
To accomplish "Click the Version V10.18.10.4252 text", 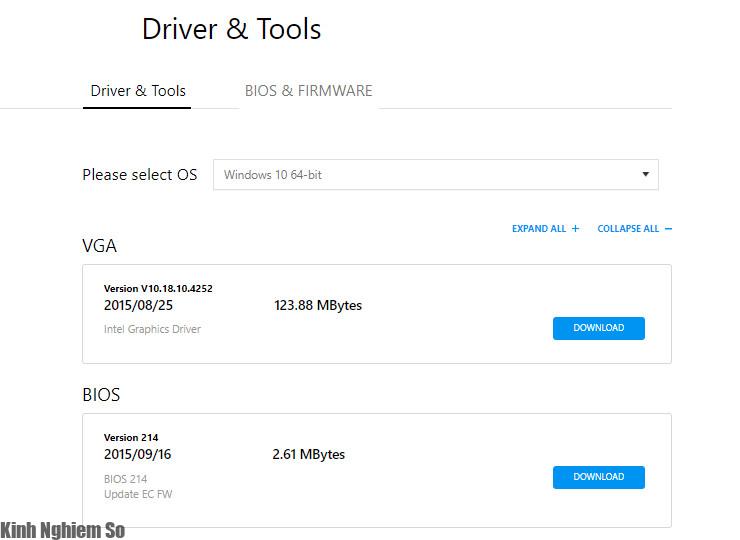I will tap(158, 288).
